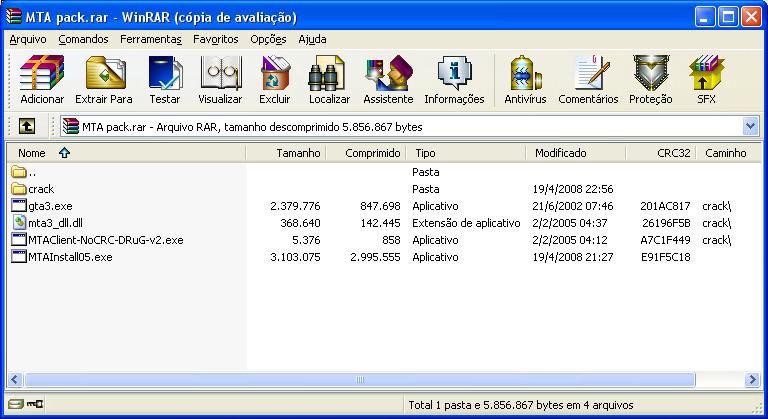Go up one folder level
The width and height of the screenshot is (768, 419).
(27, 126)
